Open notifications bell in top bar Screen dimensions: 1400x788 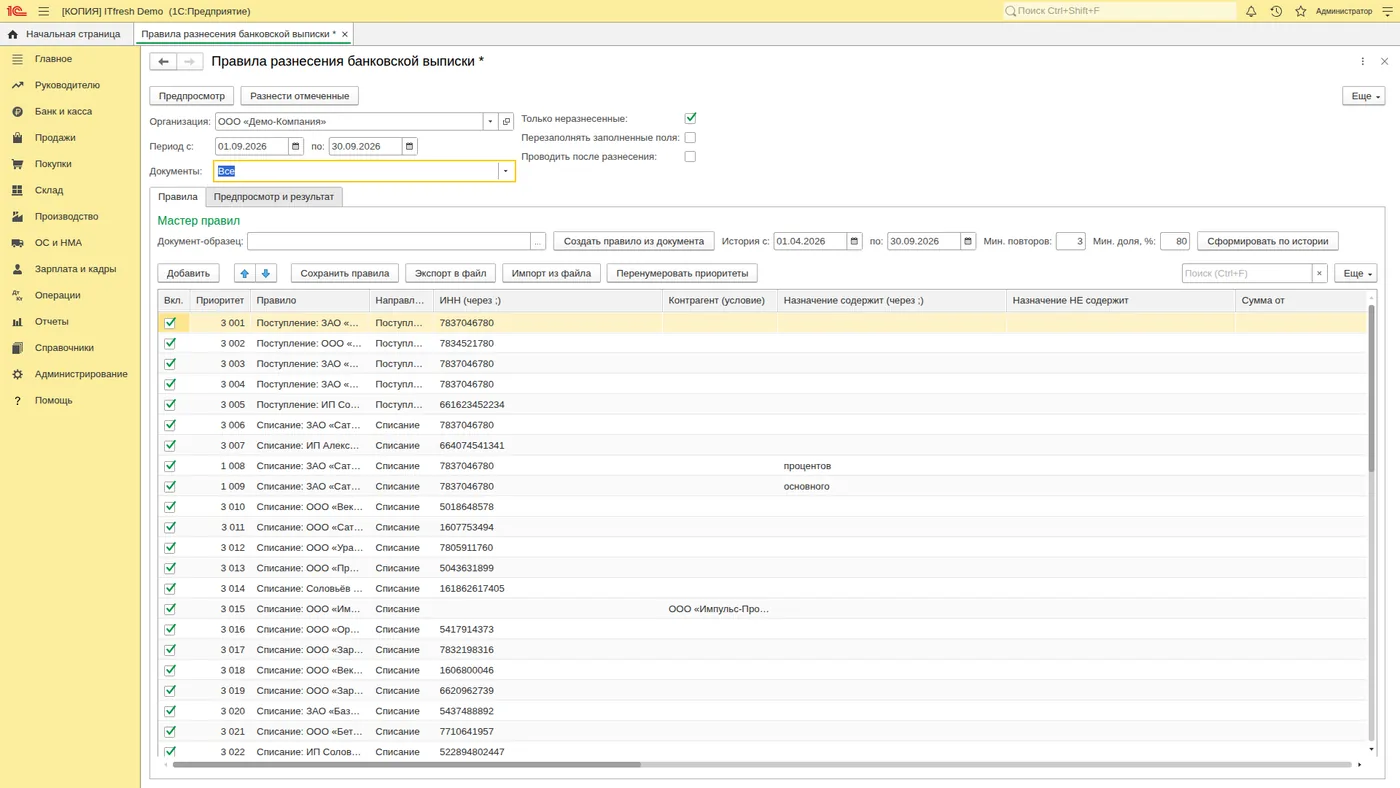point(1251,11)
